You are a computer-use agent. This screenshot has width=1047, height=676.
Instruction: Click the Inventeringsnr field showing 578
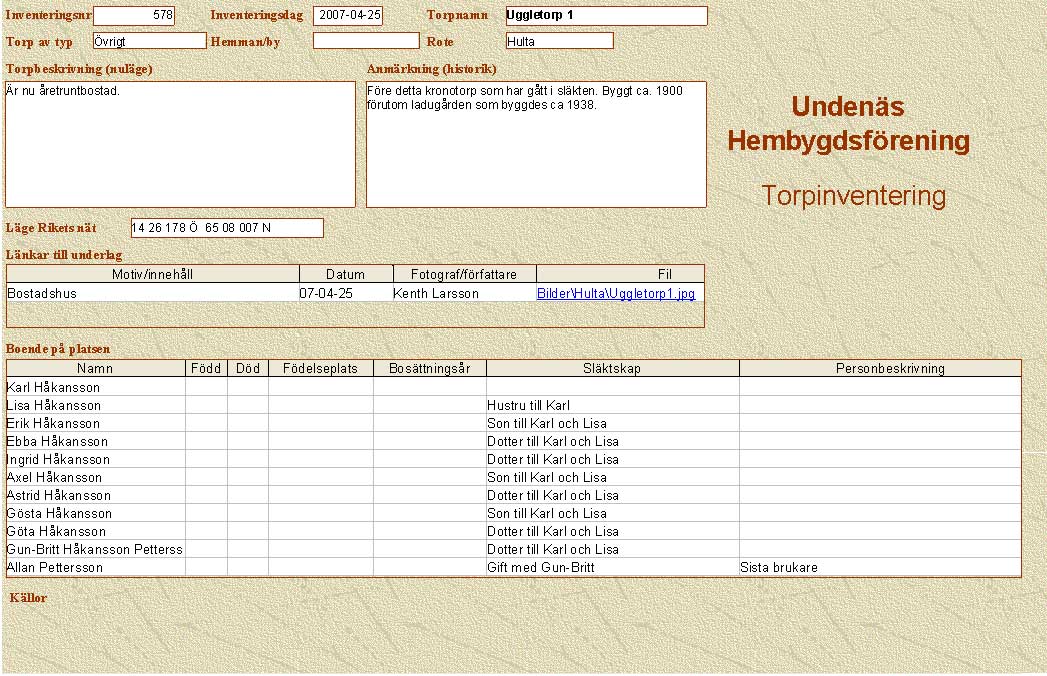click(x=133, y=16)
